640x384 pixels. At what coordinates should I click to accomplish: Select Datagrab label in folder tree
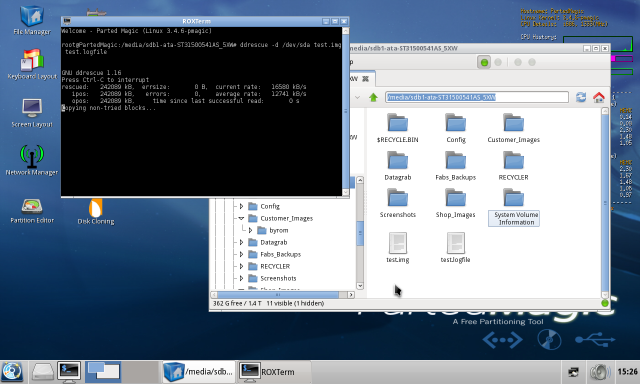[273, 242]
